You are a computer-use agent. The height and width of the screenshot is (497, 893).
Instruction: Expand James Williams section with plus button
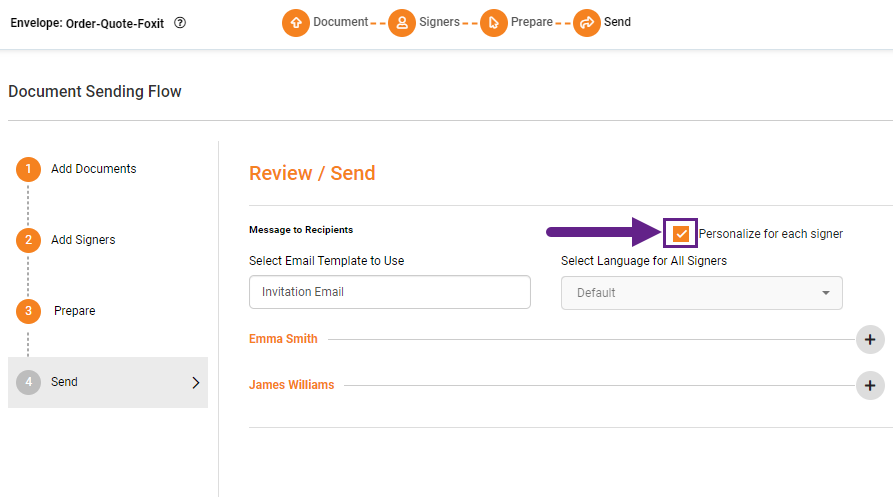tap(870, 385)
